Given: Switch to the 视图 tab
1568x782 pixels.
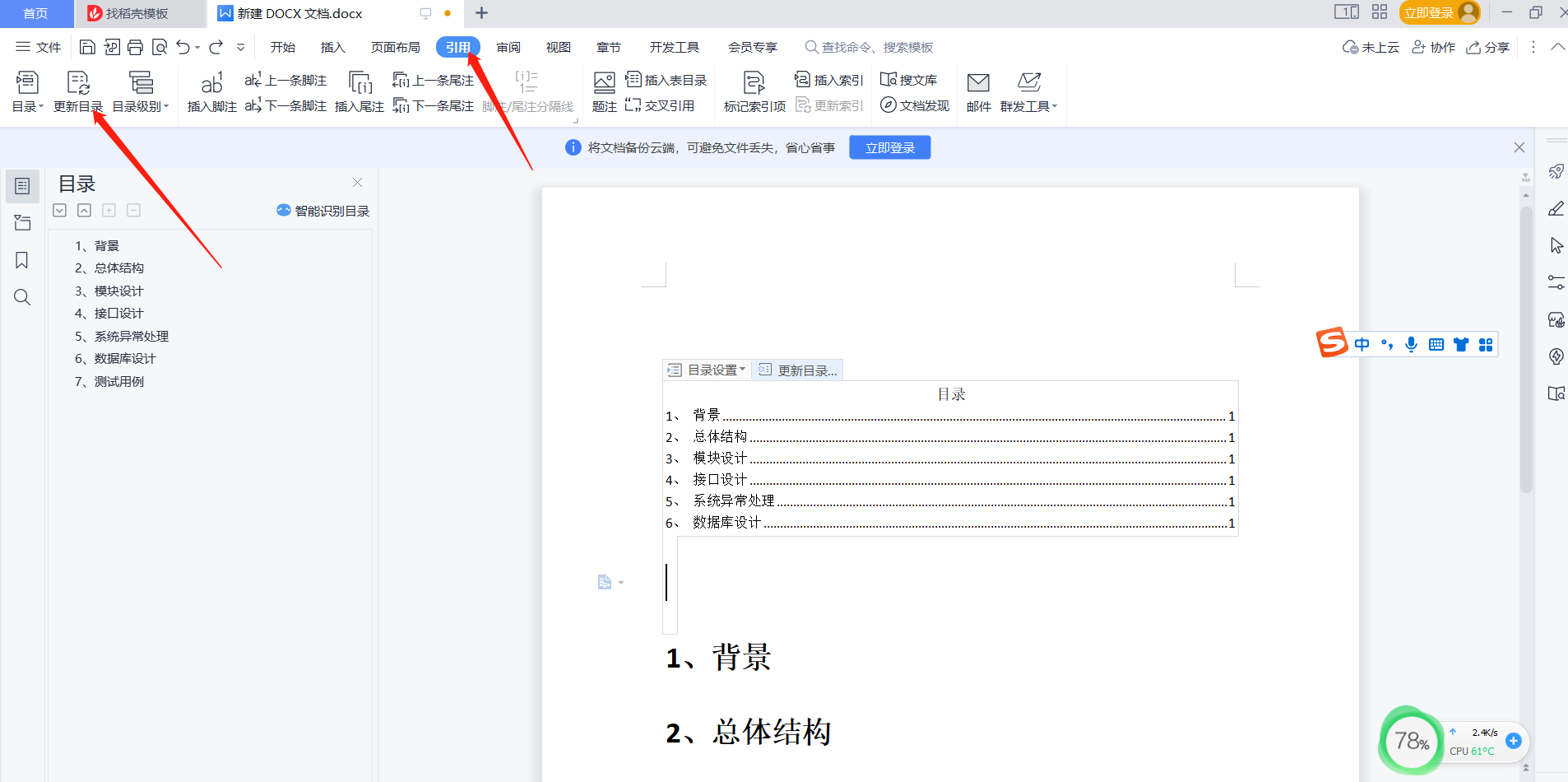Looking at the screenshot, I should pos(559,47).
